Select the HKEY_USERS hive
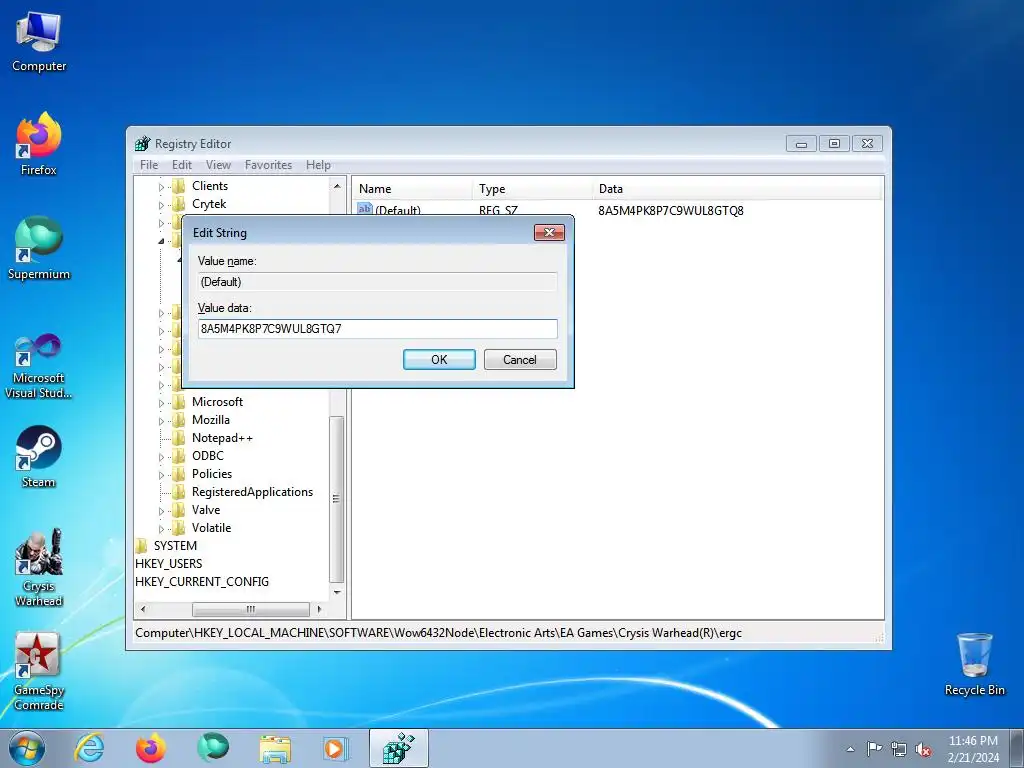This screenshot has width=1024, height=768. pos(168,564)
